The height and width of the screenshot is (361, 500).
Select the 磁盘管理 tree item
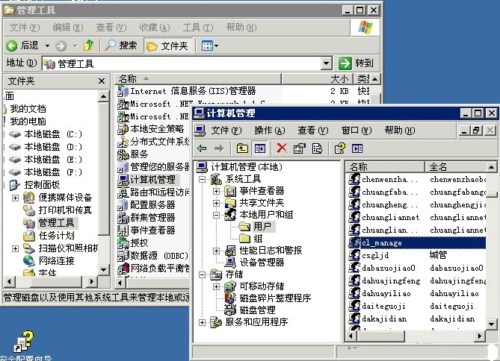click(x=257, y=310)
